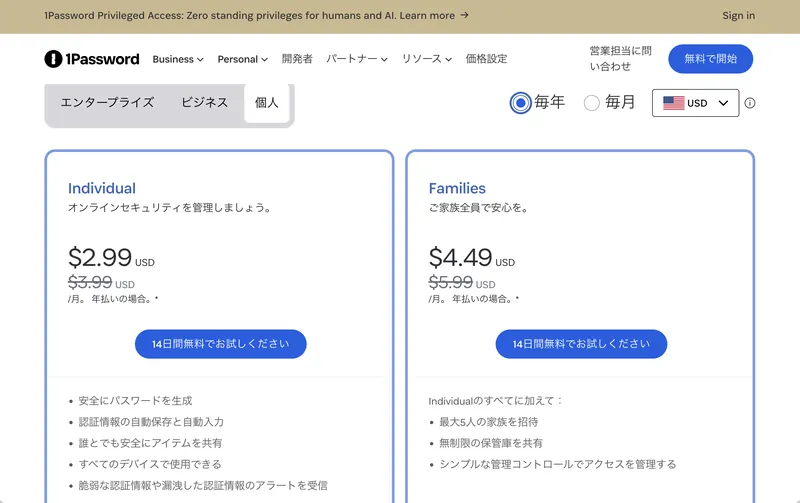Click 無制限の保管庫を共有 feature

[491, 443]
